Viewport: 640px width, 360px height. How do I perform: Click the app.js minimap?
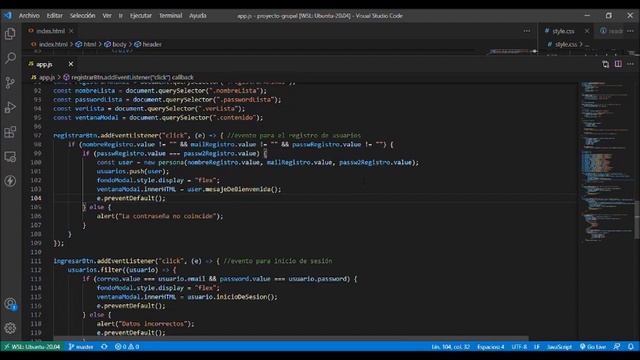606,163
